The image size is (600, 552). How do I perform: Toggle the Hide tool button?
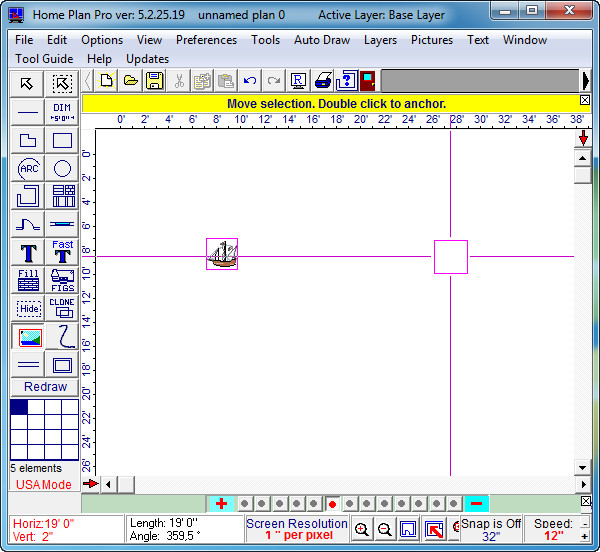(29, 308)
